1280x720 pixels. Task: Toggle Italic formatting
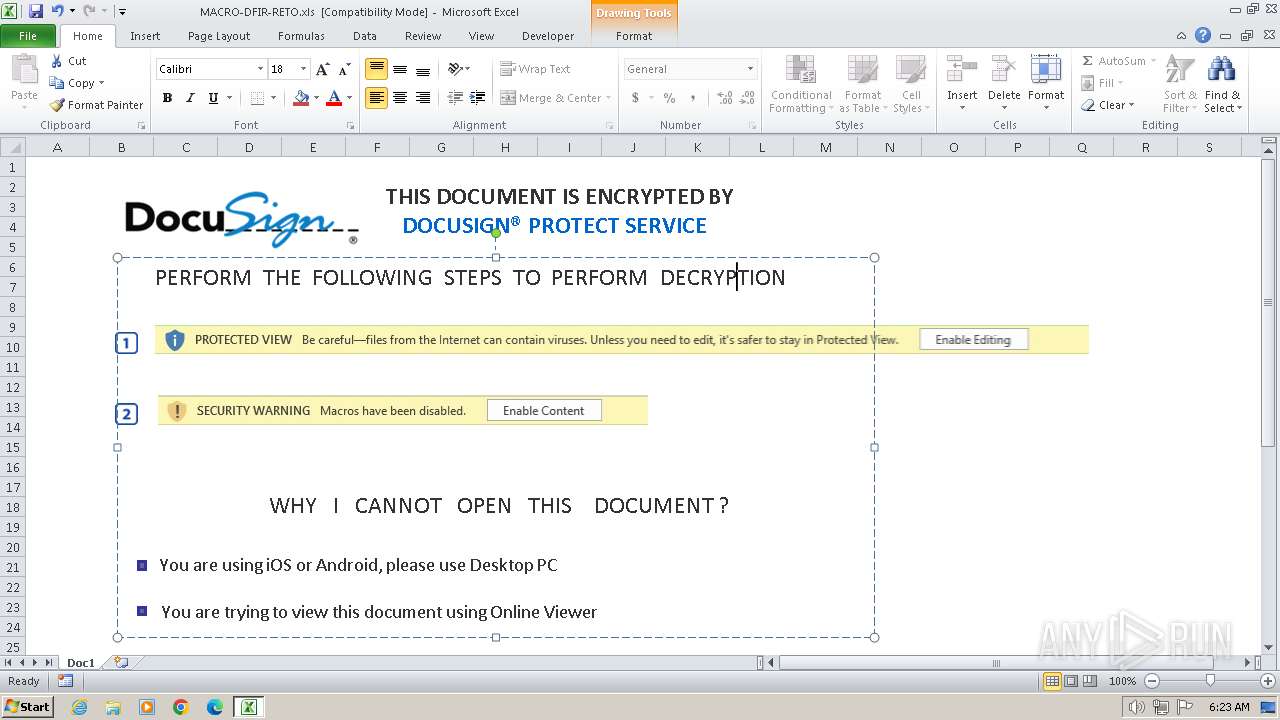pos(190,98)
